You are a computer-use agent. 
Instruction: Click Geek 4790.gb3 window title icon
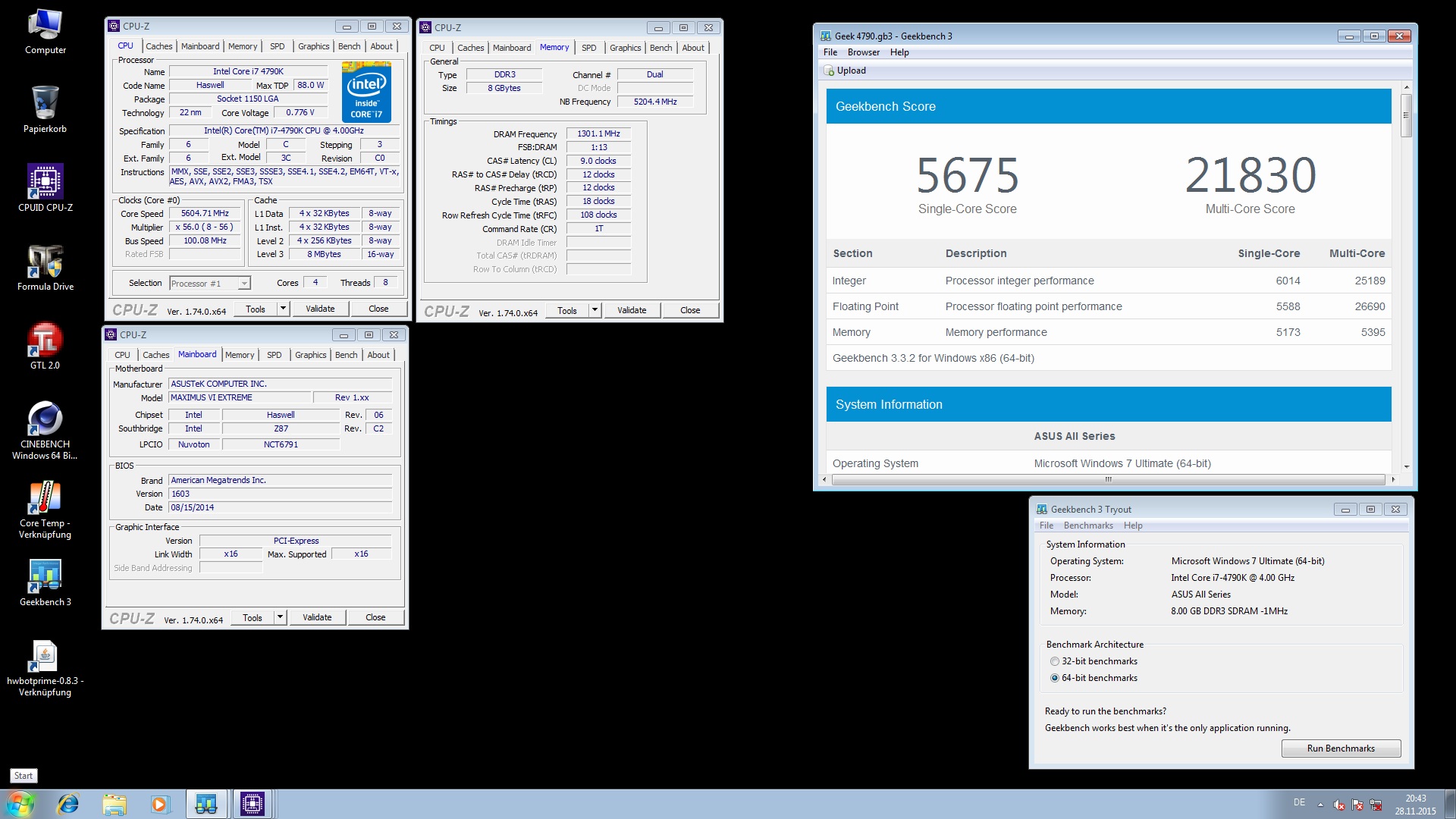[x=826, y=36]
